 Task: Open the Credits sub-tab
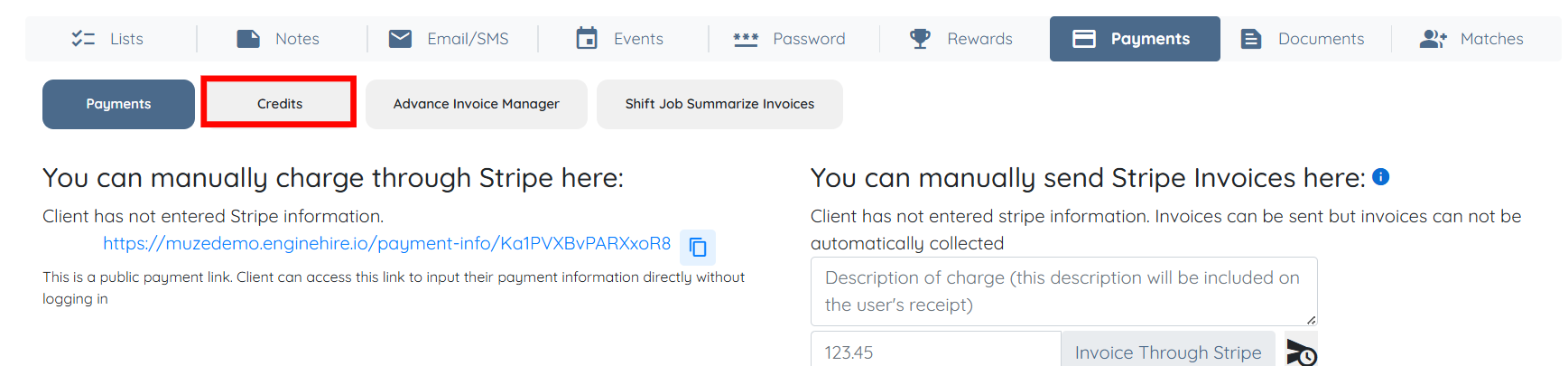point(279,104)
